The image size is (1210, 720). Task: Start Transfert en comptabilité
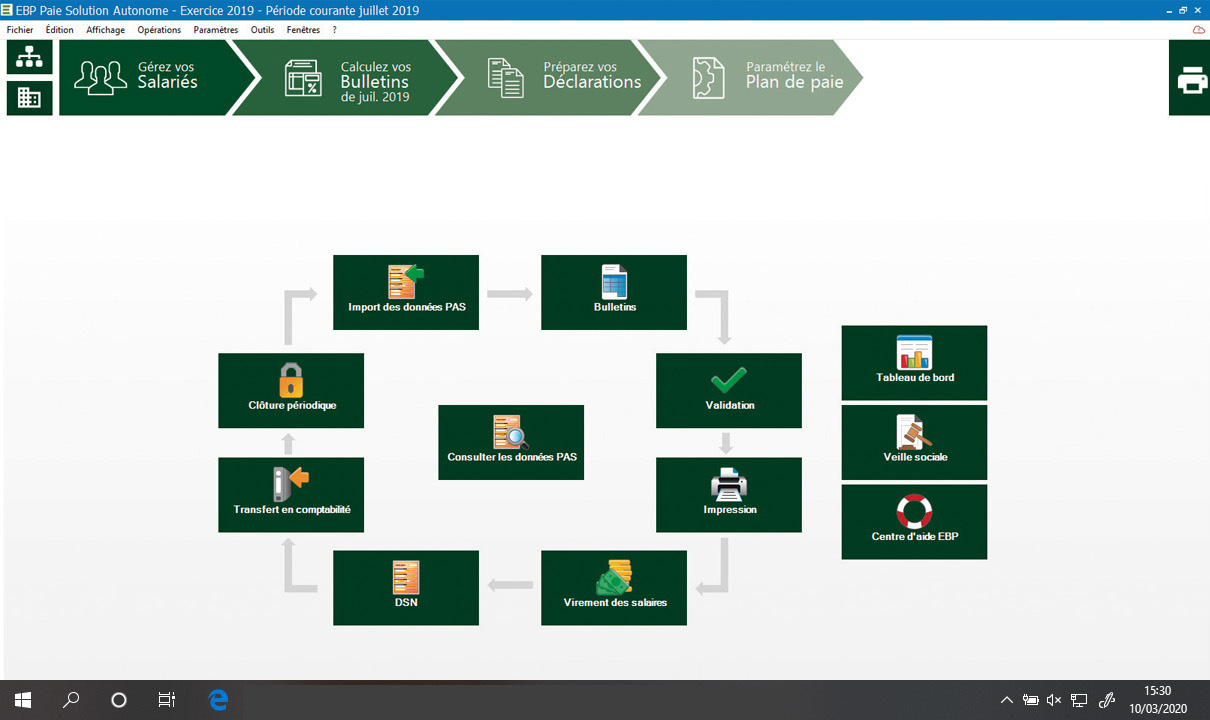click(290, 495)
